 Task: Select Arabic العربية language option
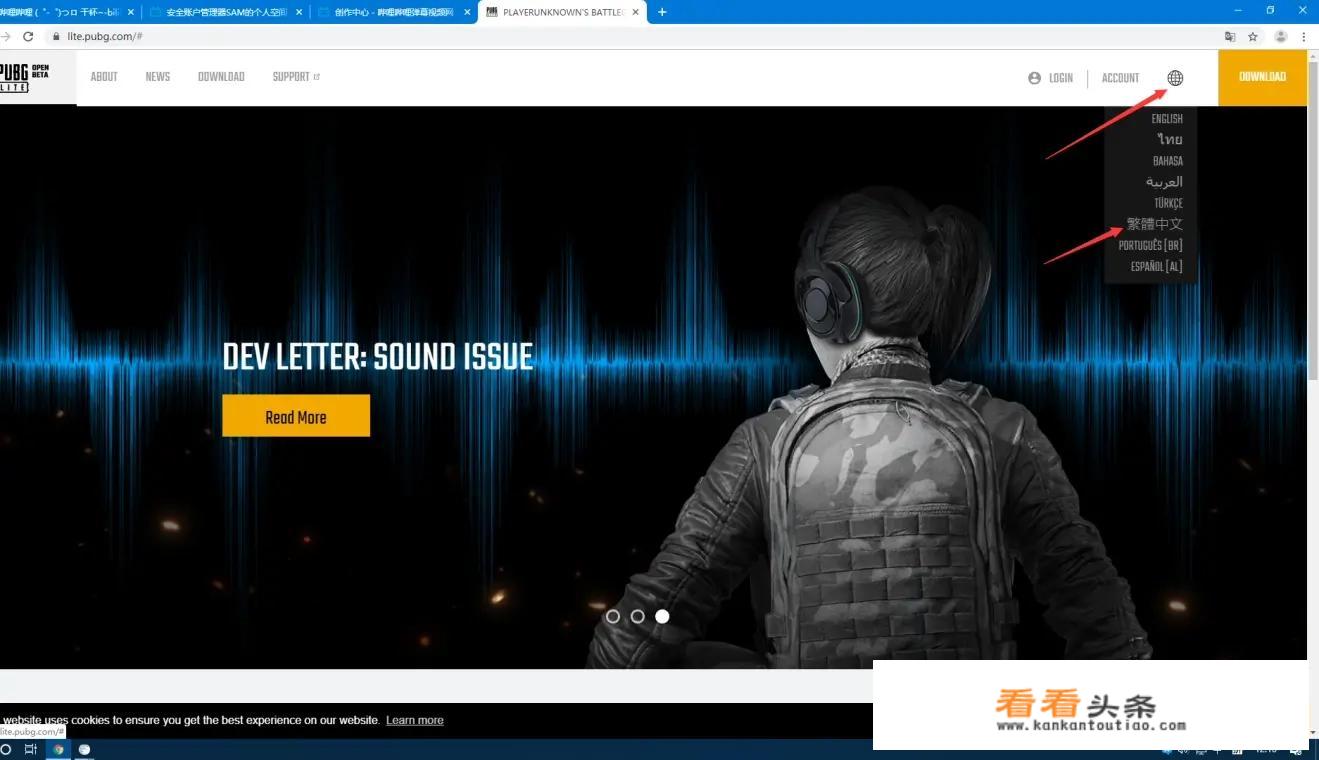coord(1164,182)
